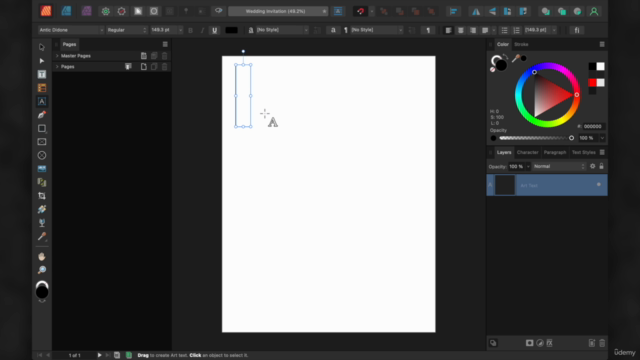
Task: Open the leading 149.3 pt dropdown
Action: [x=540, y=30]
